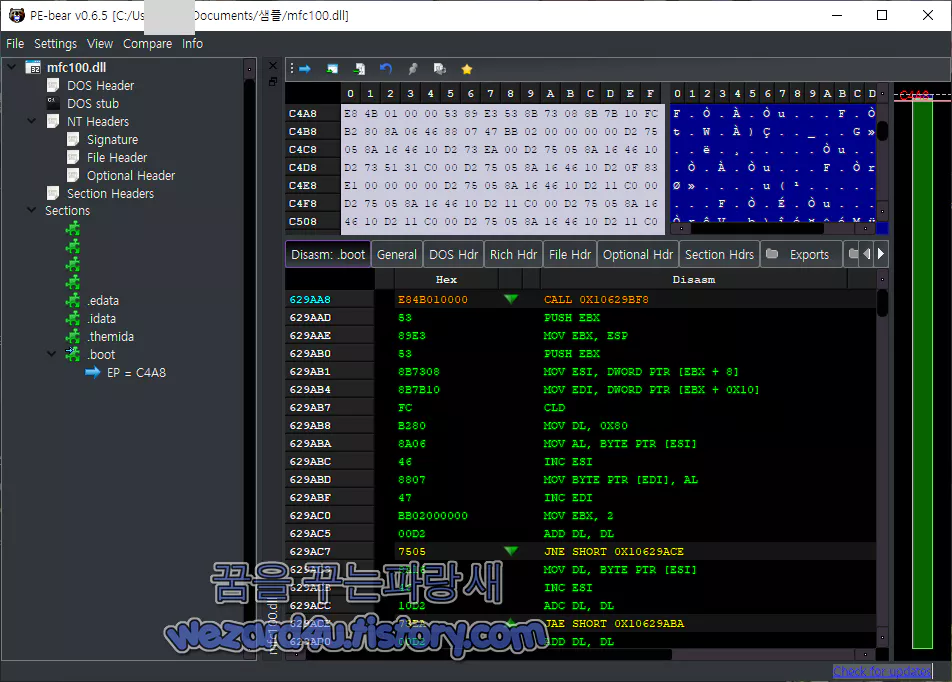952x682 pixels.
Task: Open the Settings menu
Action: (x=55, y=44)
